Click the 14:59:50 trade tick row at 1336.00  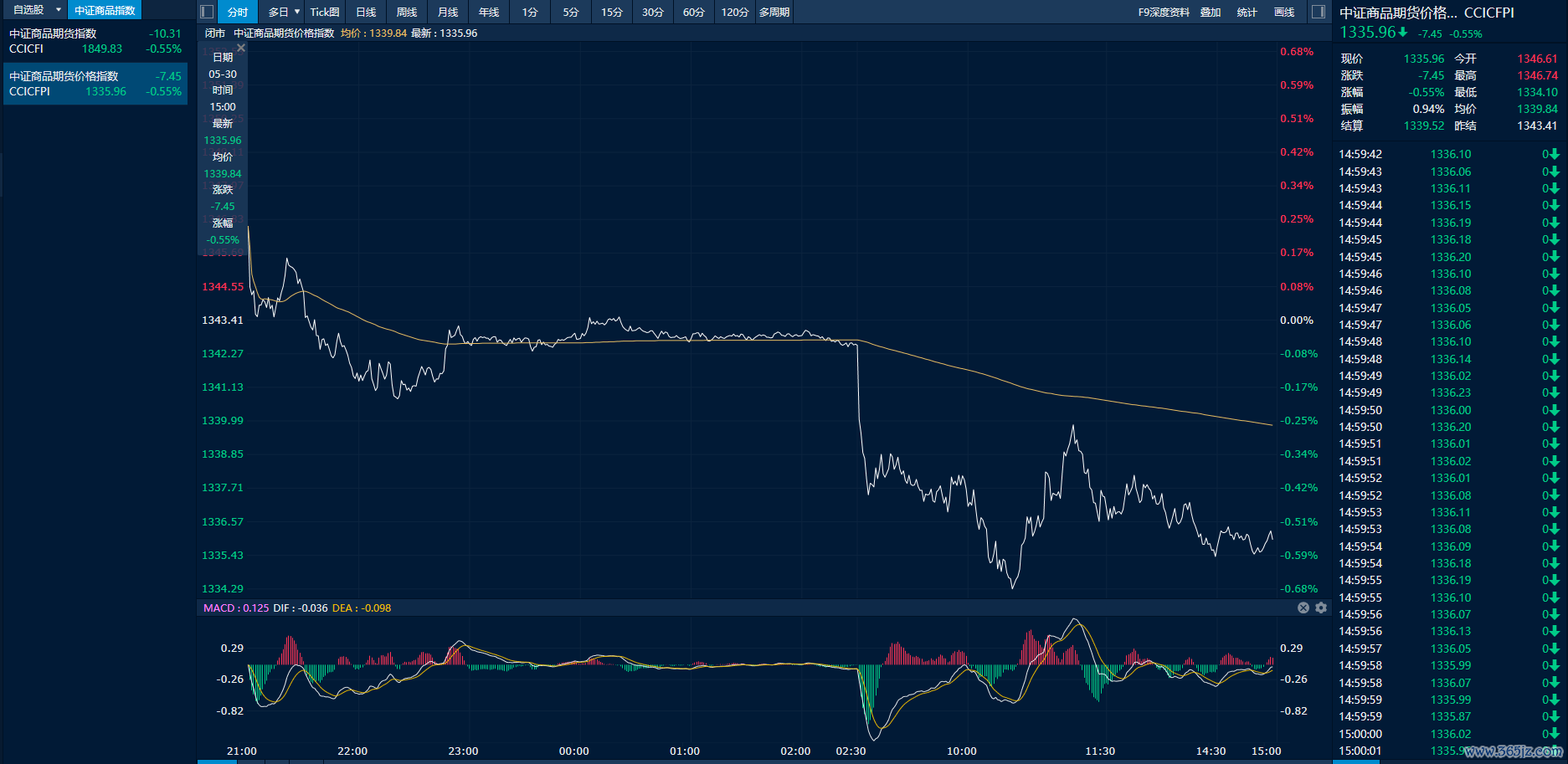click(x=1448, y=410)
